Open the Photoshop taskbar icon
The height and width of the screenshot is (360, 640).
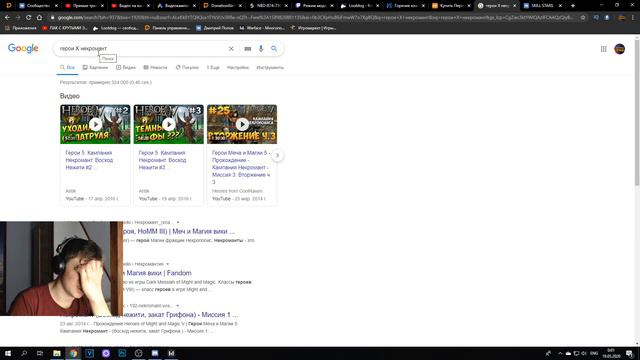(122, 353)
